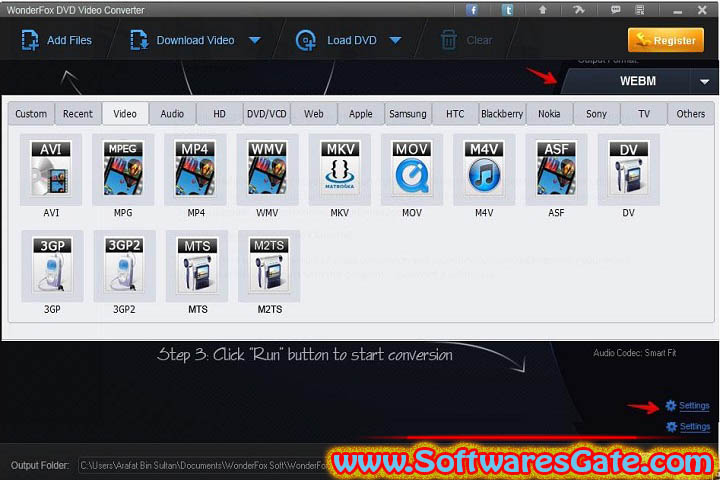Screen dimensions: 720x480
Task: Switch to the Nokia tab
Action: [x=549, y=114]
